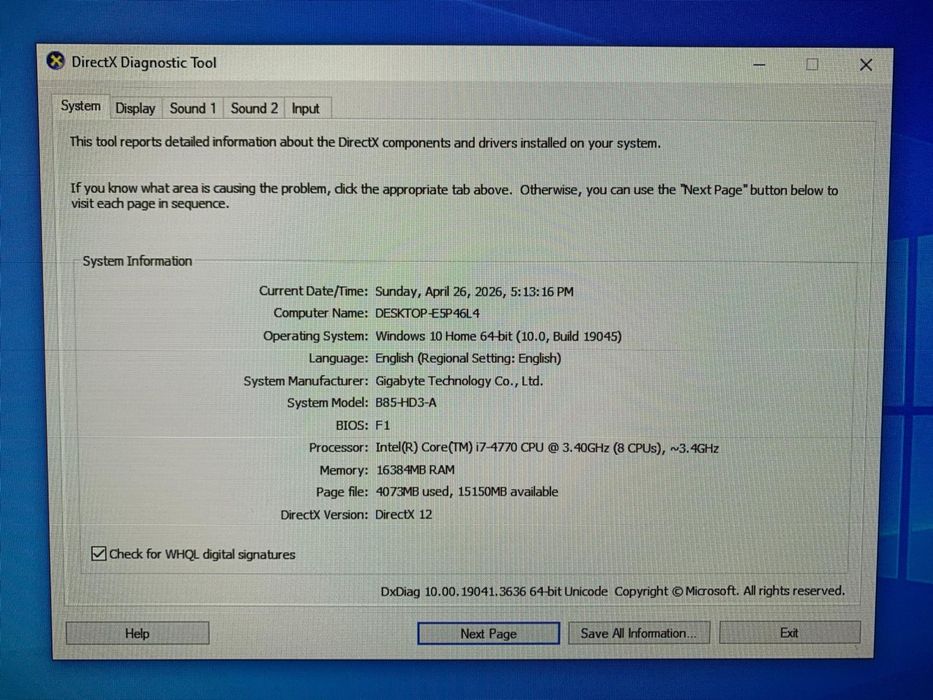Click Save All Information button
Viewport: 933px width, 700px height.
(638, 633)
